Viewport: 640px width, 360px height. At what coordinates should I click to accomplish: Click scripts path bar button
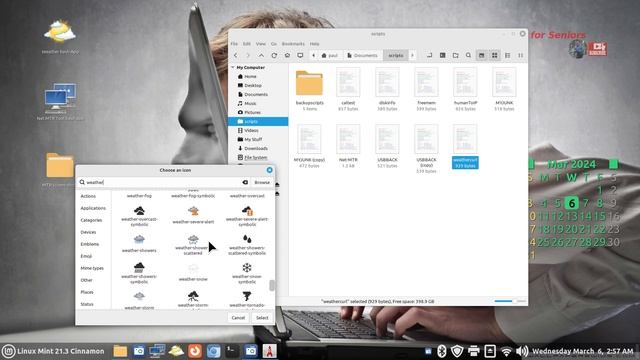[x=396, y=56]
